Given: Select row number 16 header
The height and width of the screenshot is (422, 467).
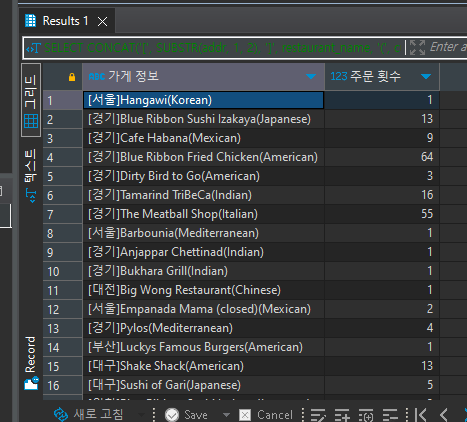Looking at the screenshot, I should point(62,385).
